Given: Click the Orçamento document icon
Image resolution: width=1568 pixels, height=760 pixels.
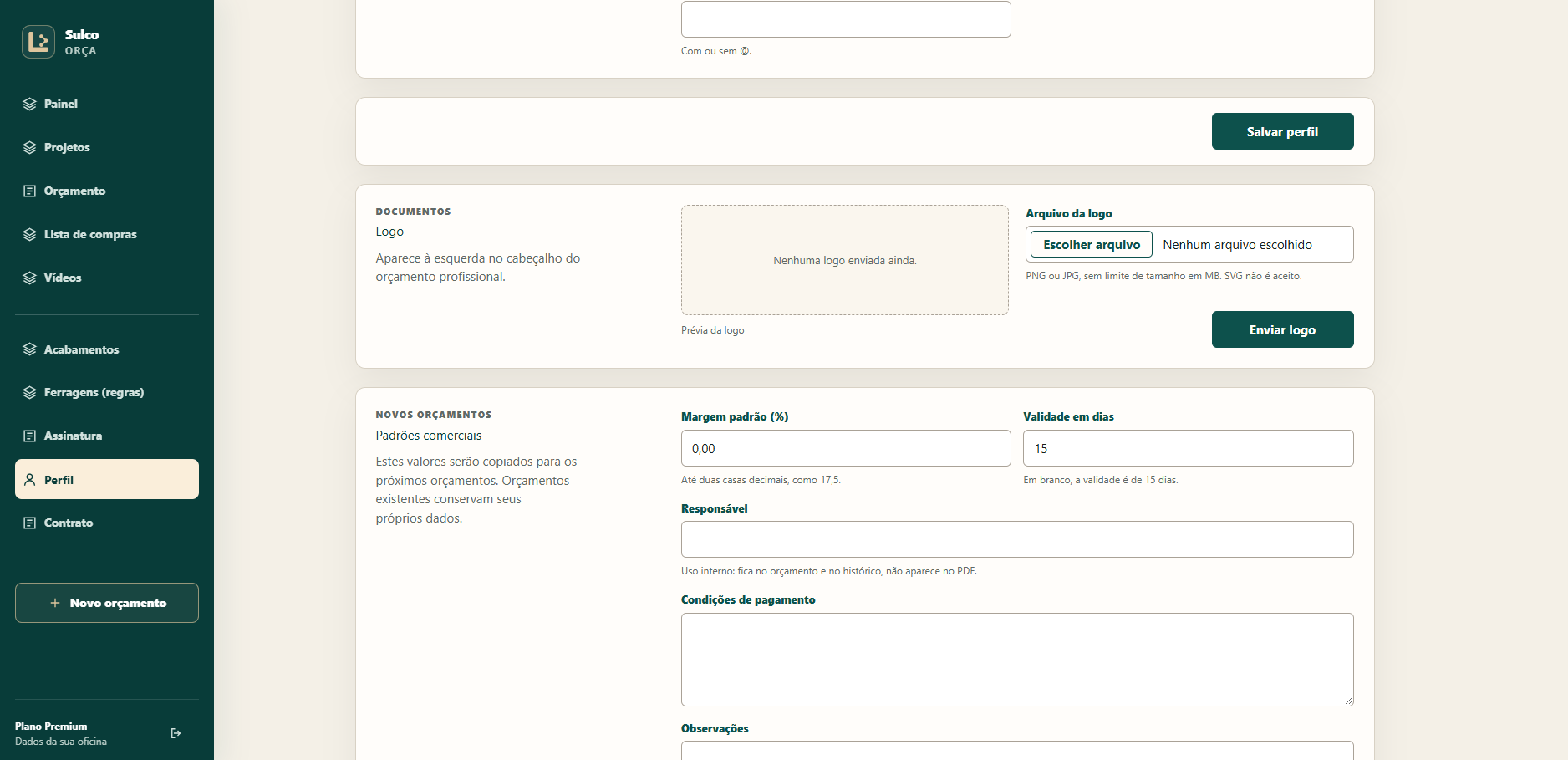Looking at the screenshot, I should 30,191.
